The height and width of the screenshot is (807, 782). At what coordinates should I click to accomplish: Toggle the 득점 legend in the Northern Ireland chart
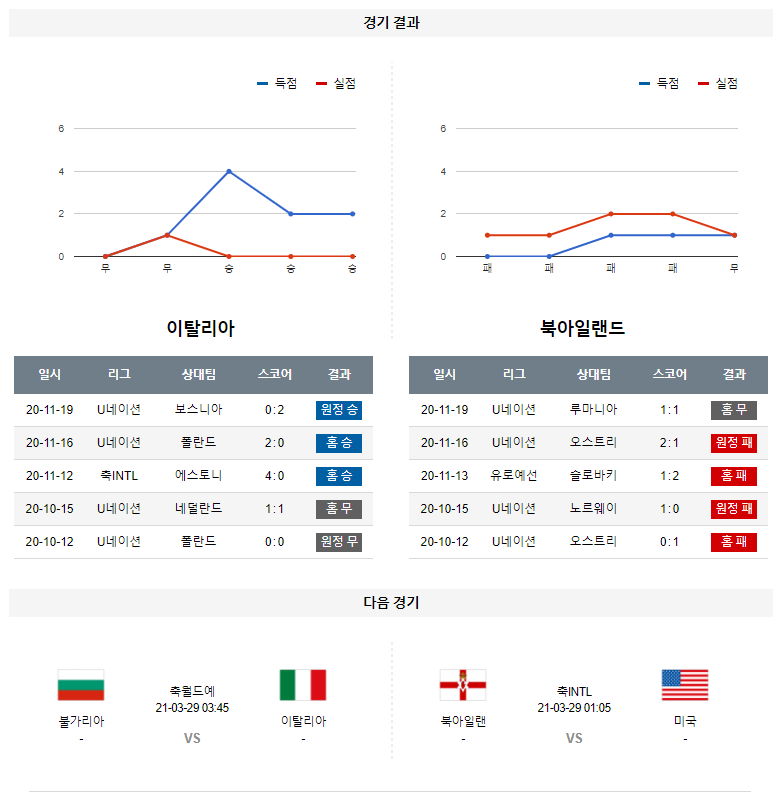(x=659, y=84)
